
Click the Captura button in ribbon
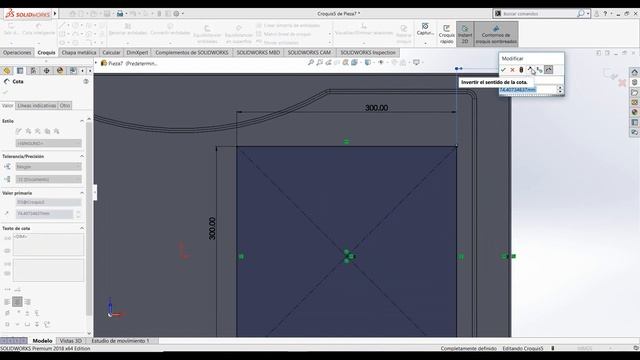[x=425, y=29]
